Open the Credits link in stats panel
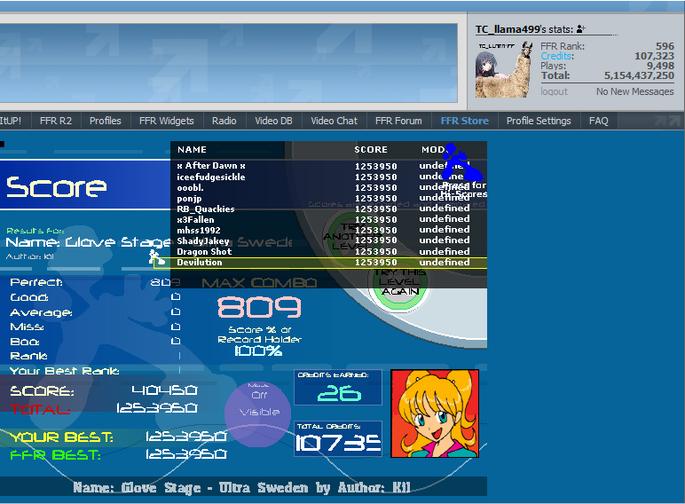The height and width of the screenshot is (504, 685). pos(557,56)
